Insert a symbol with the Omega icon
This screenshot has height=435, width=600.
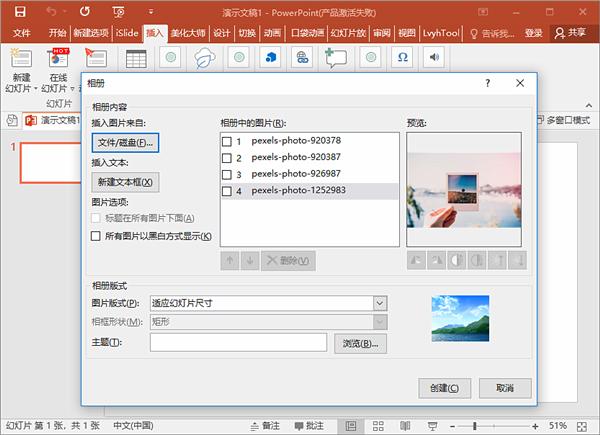[402, 57]
